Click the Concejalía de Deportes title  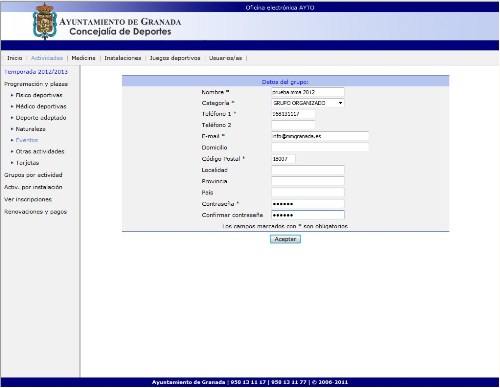coord(120,32)
